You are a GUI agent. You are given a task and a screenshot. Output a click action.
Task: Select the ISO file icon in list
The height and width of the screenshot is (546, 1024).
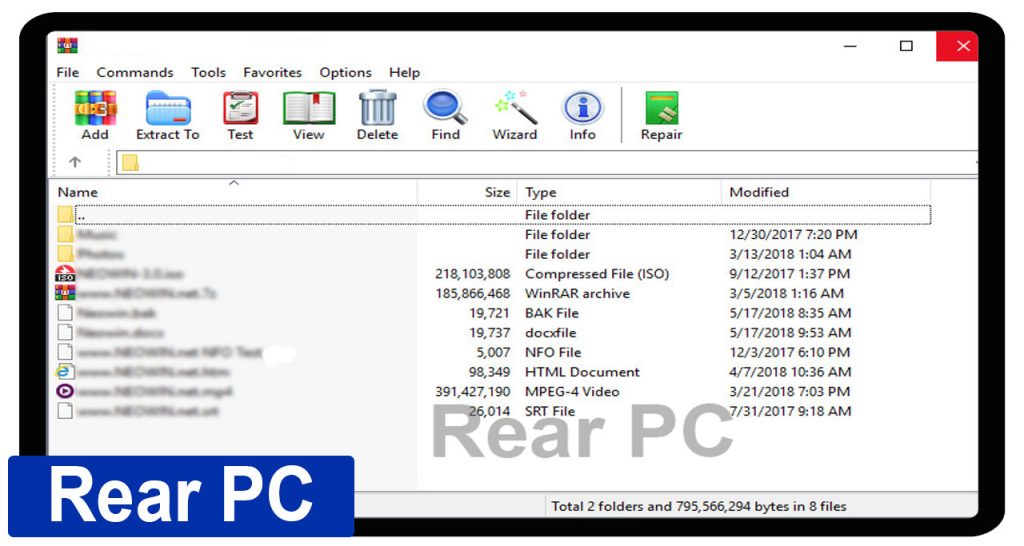point(65,274)
